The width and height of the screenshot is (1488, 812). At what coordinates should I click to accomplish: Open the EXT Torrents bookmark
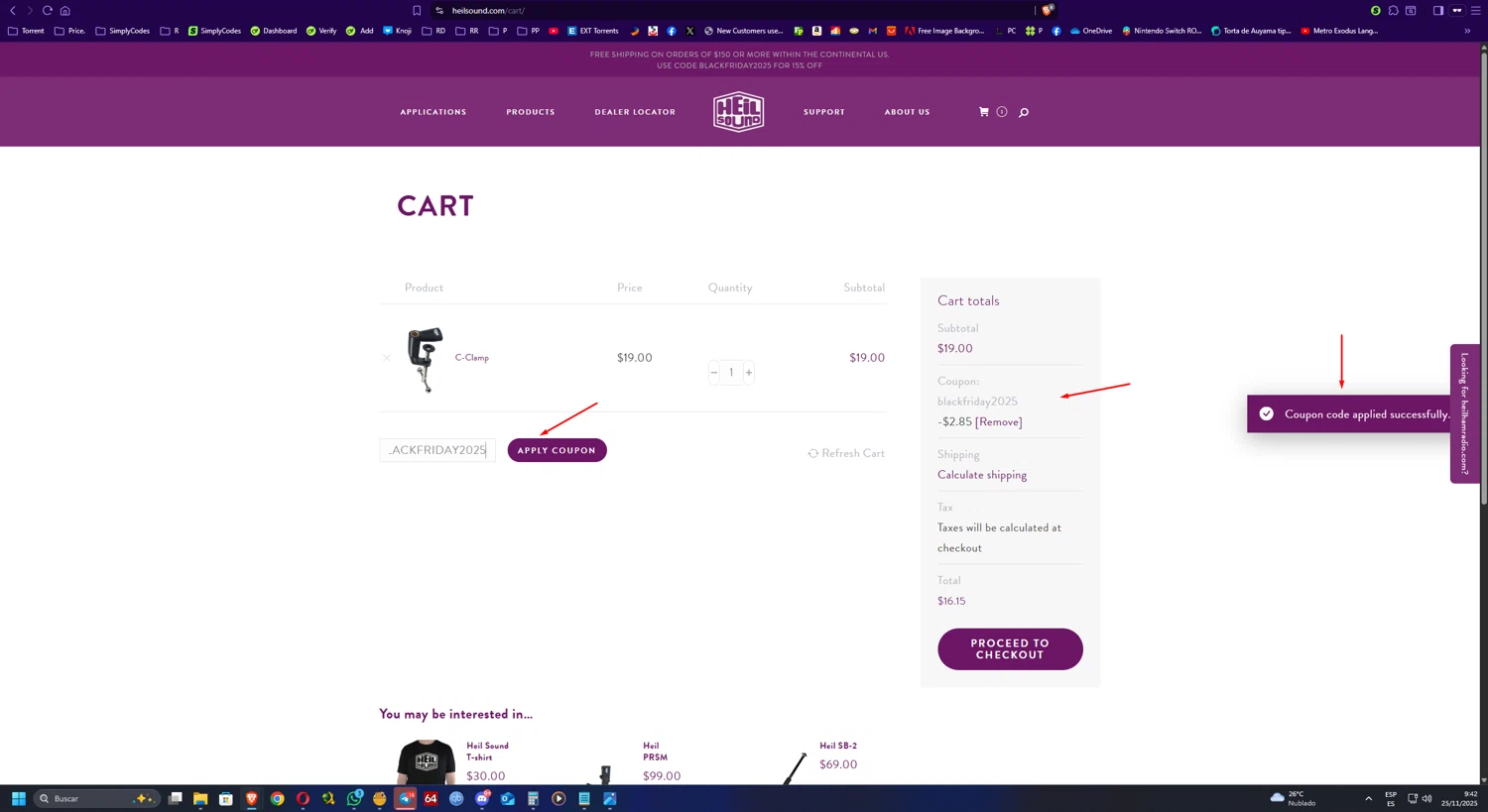coord(593,31)
